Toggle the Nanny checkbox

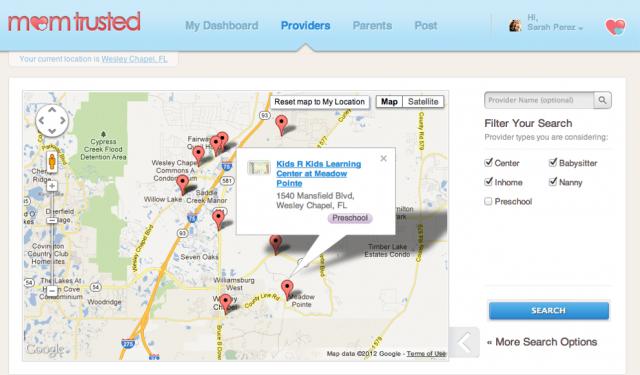553,182
